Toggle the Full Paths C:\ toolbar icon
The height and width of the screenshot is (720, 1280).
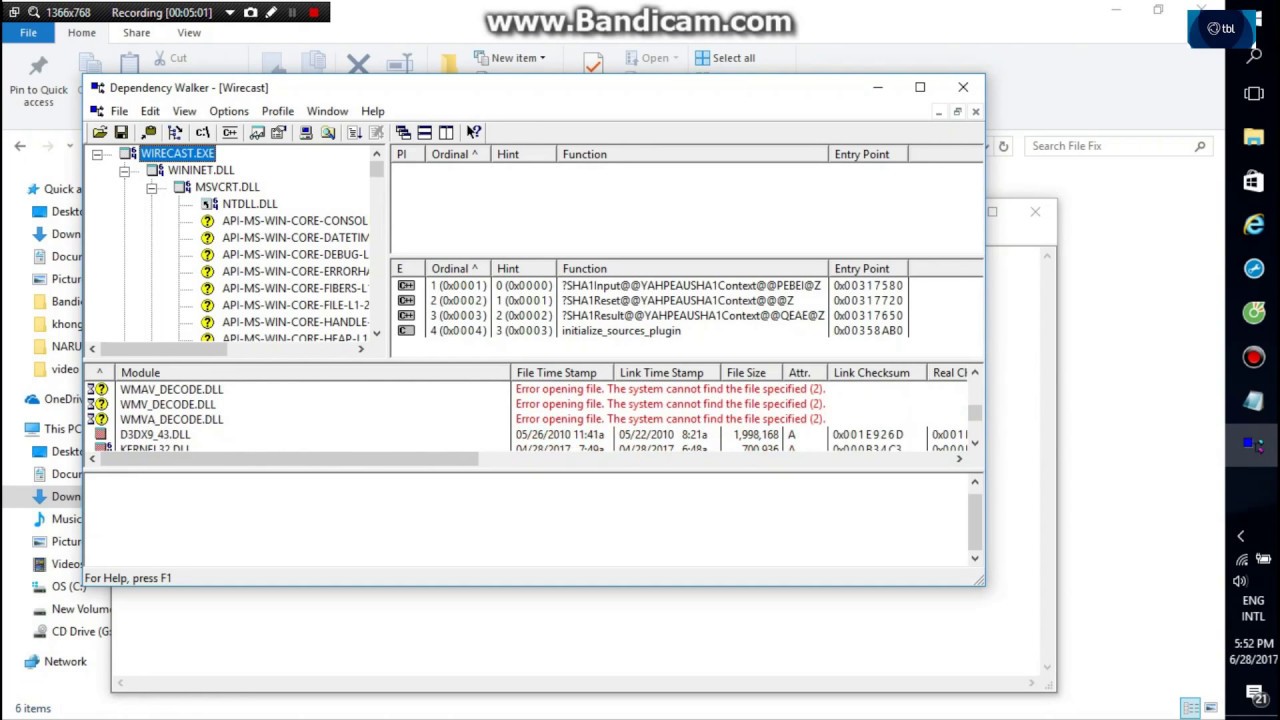coord(203,132)
